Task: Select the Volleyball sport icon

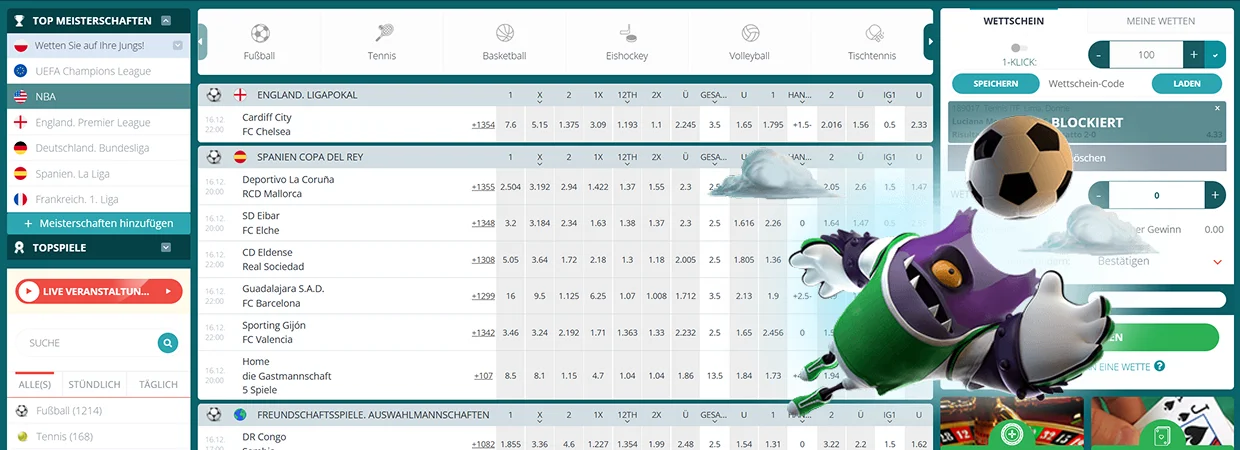Action: pos(750,33)
